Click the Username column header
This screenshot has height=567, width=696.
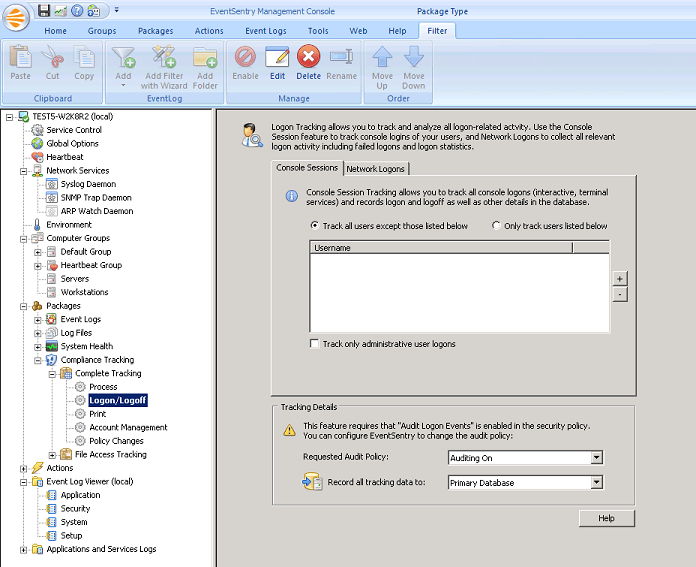[441, 248]
